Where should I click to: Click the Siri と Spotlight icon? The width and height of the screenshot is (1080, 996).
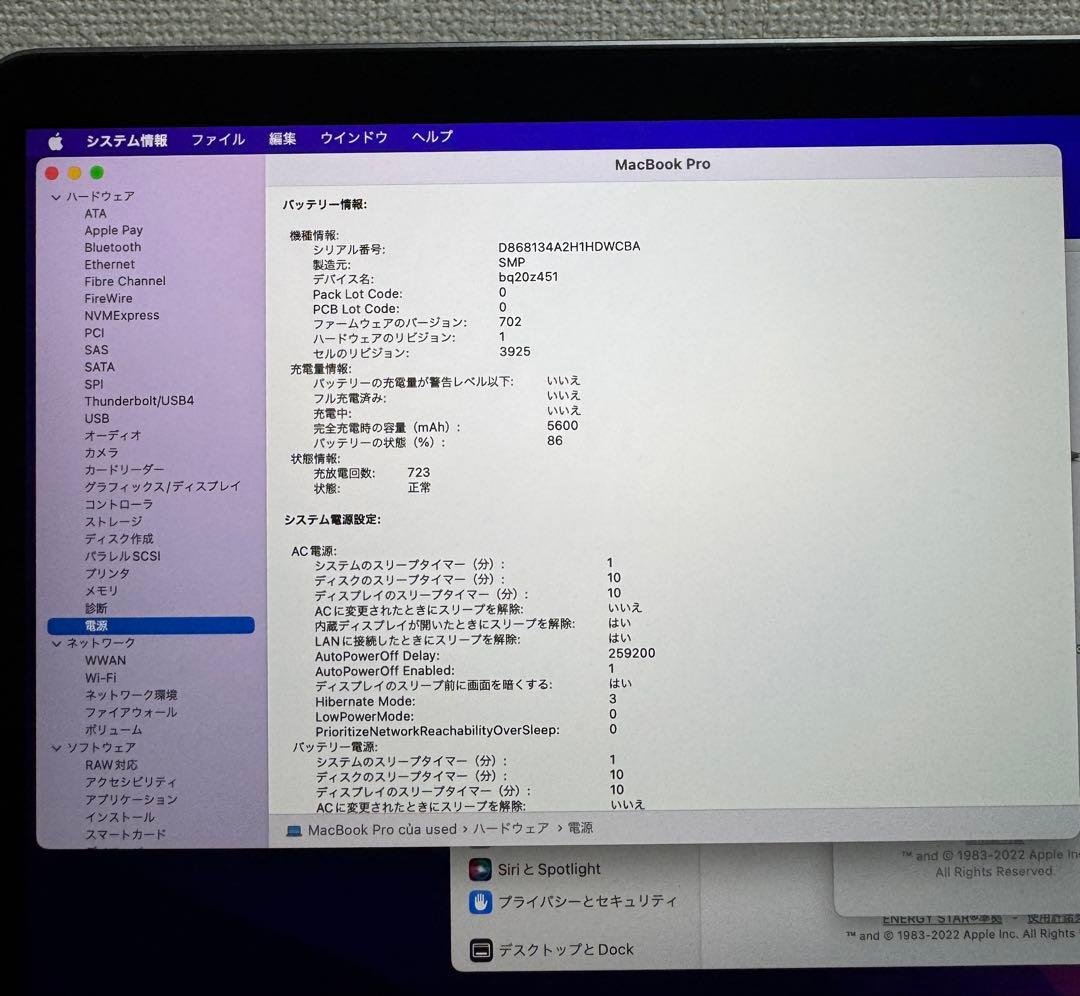click(x=483, y=869)
